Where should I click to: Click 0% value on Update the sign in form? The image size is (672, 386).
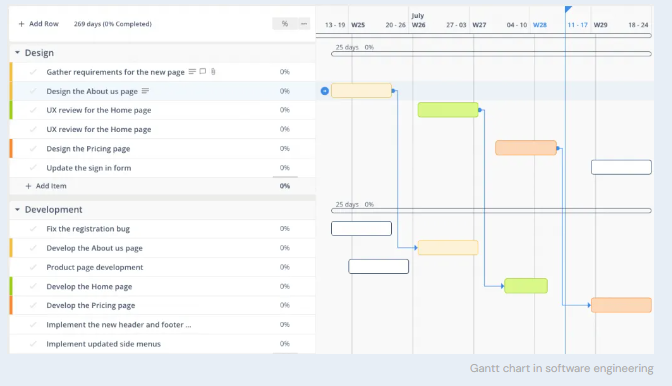click(x=285, y=168)
